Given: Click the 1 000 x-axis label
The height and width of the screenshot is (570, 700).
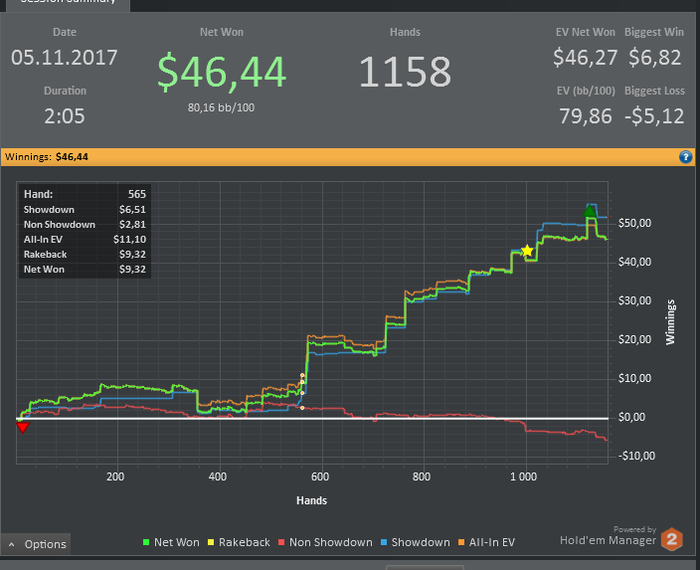Looking at the screenshot, I should pyautogui.click(x=524, y=477).
